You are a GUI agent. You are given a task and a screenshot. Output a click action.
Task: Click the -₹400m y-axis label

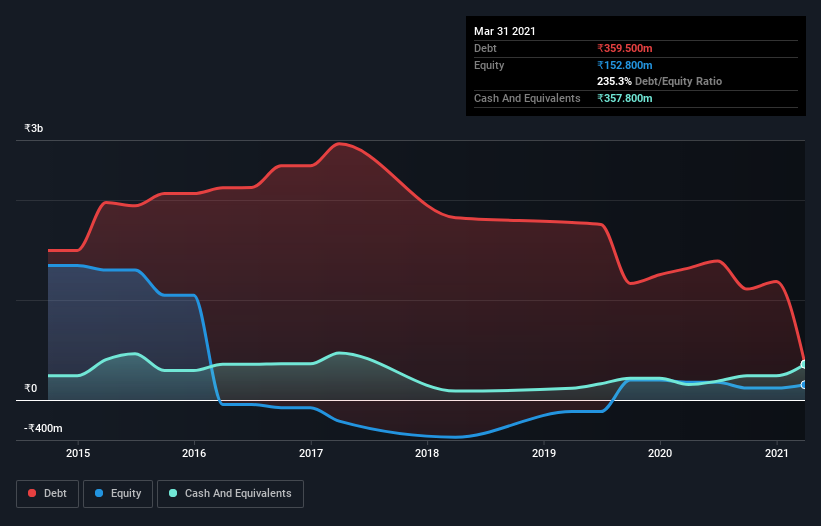click(43, 428)
